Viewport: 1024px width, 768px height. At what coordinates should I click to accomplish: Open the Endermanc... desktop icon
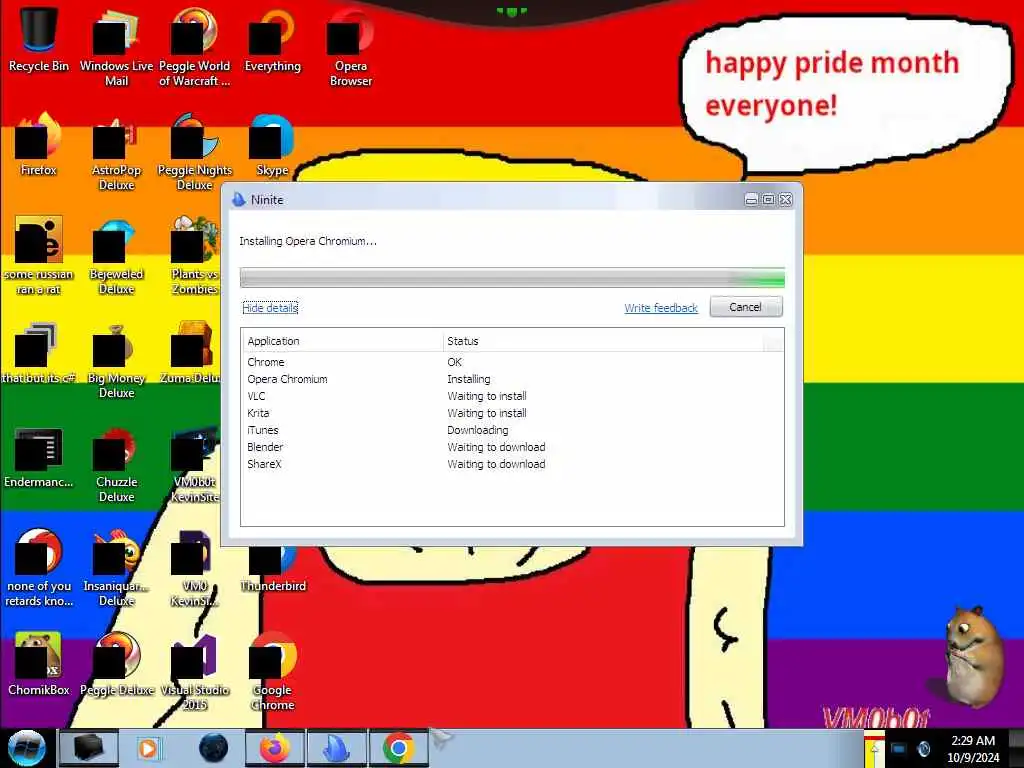point(39,457)
